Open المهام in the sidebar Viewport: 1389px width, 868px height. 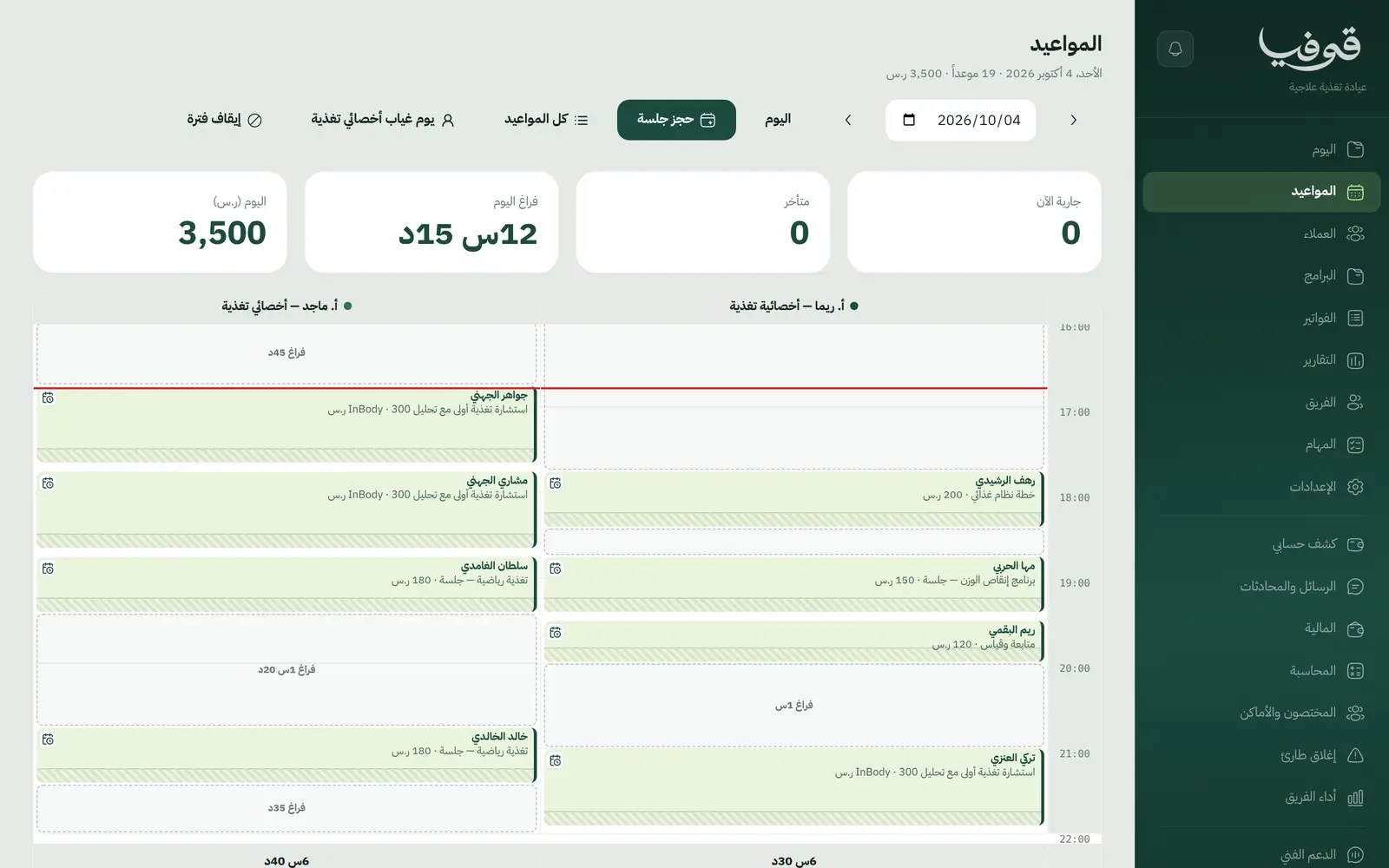pyautogui.click(x=1261, y=444)
